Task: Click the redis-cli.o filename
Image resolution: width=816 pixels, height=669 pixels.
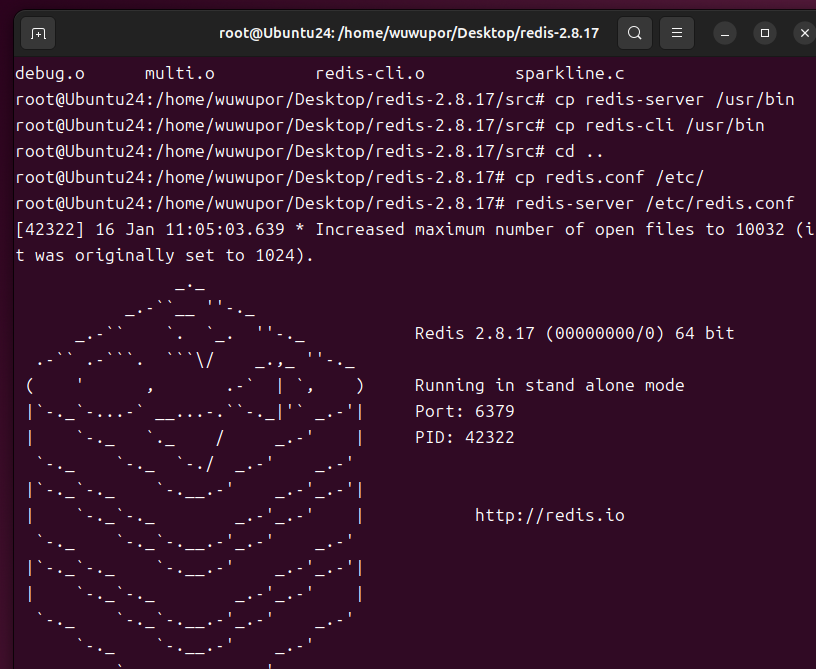Action: (370, 73)
